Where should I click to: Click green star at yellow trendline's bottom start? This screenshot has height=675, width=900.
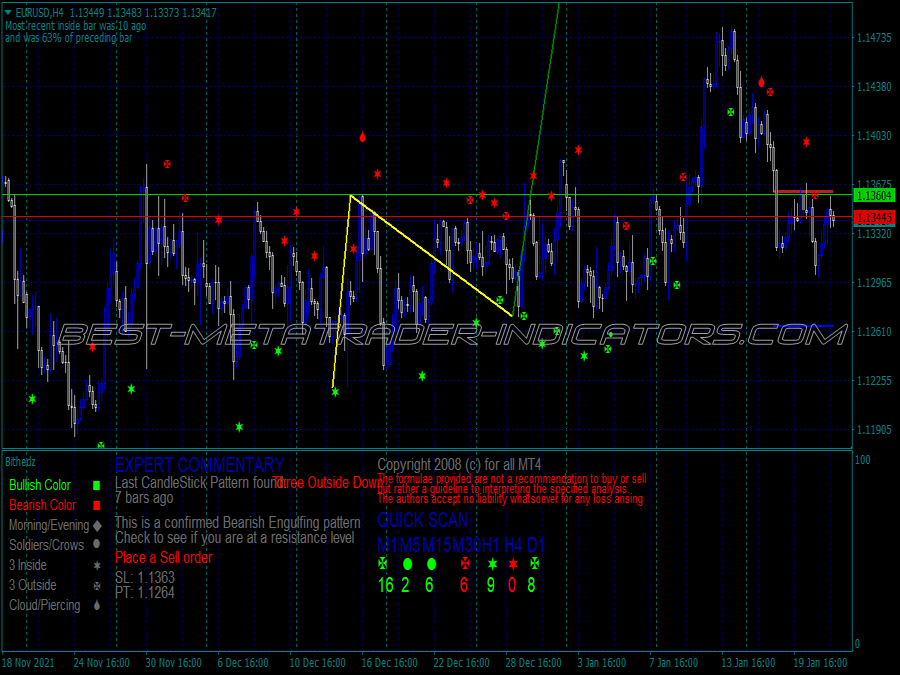tap(335, 392)
